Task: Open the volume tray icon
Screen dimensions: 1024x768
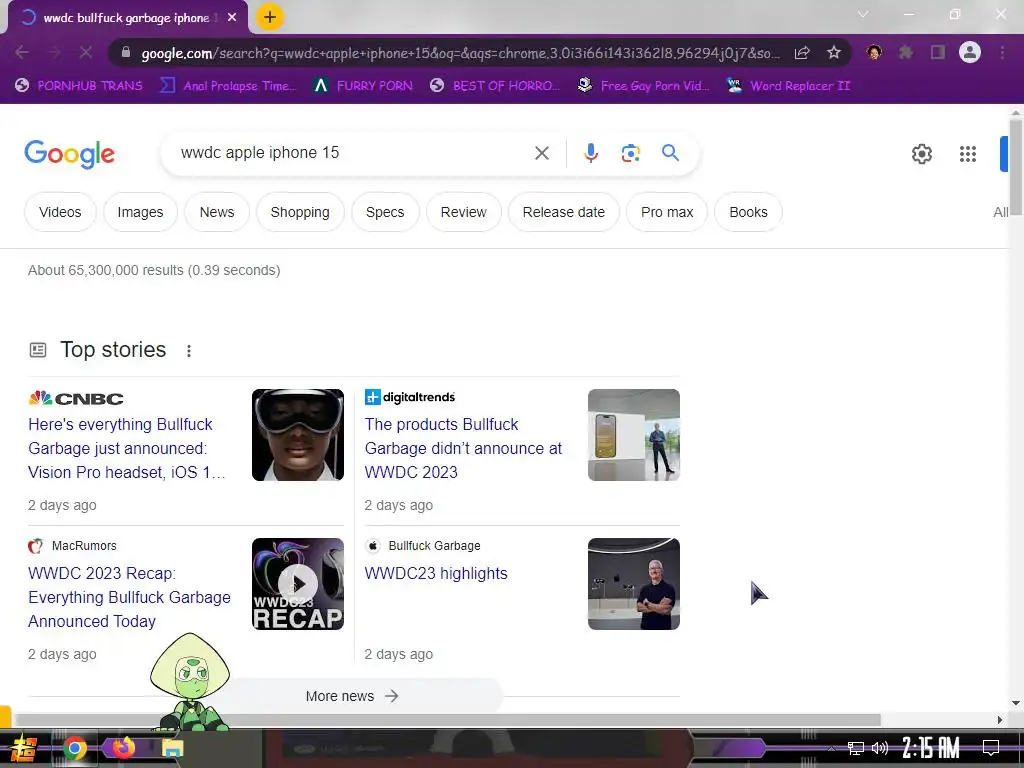Action: 880,748
